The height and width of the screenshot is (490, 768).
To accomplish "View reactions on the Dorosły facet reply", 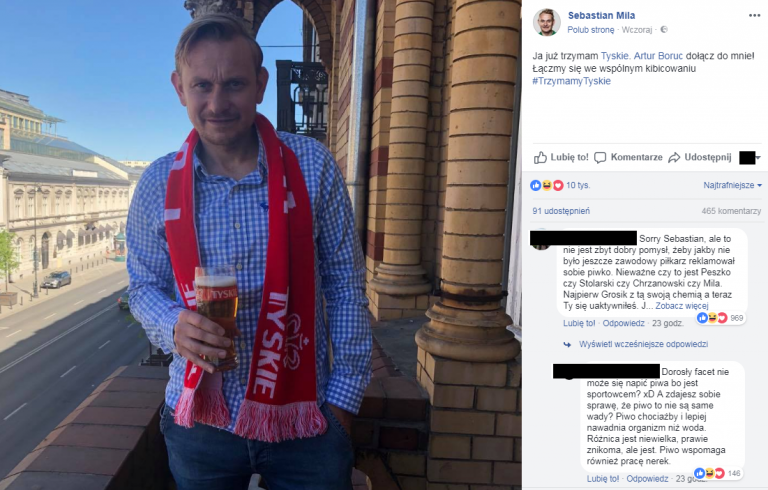I will point(717,473).
